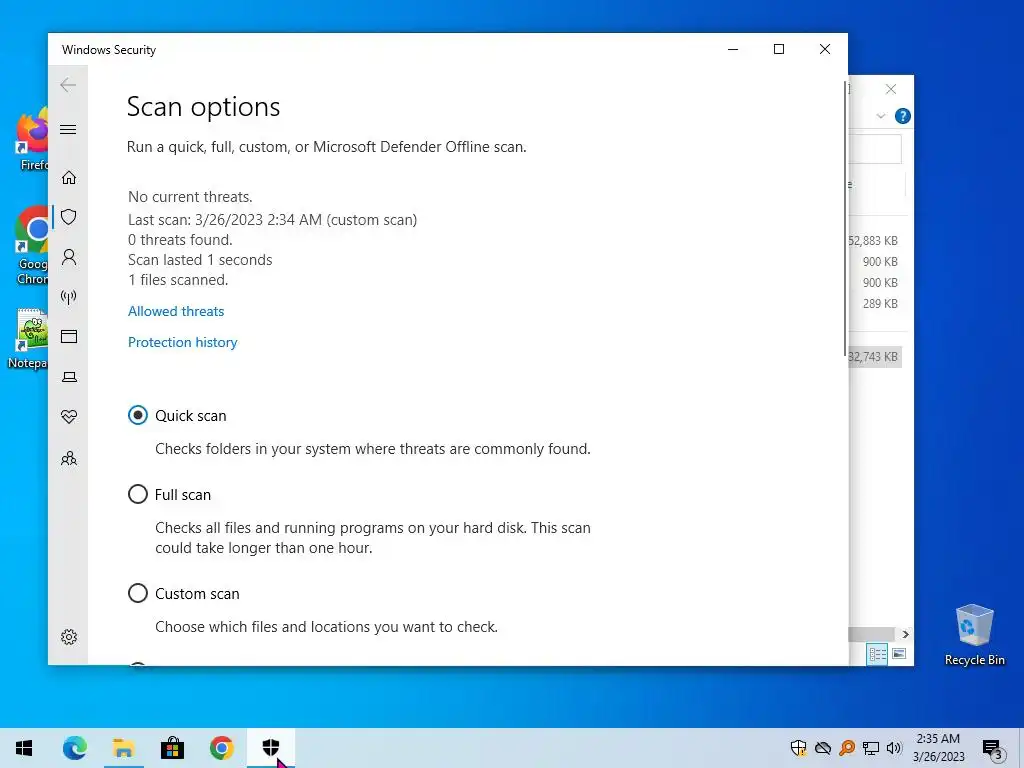The height and width of the screenshot is (768, 1024).
Task: Open Microsoft Store from the taskbar
Action: click(172, 748)
